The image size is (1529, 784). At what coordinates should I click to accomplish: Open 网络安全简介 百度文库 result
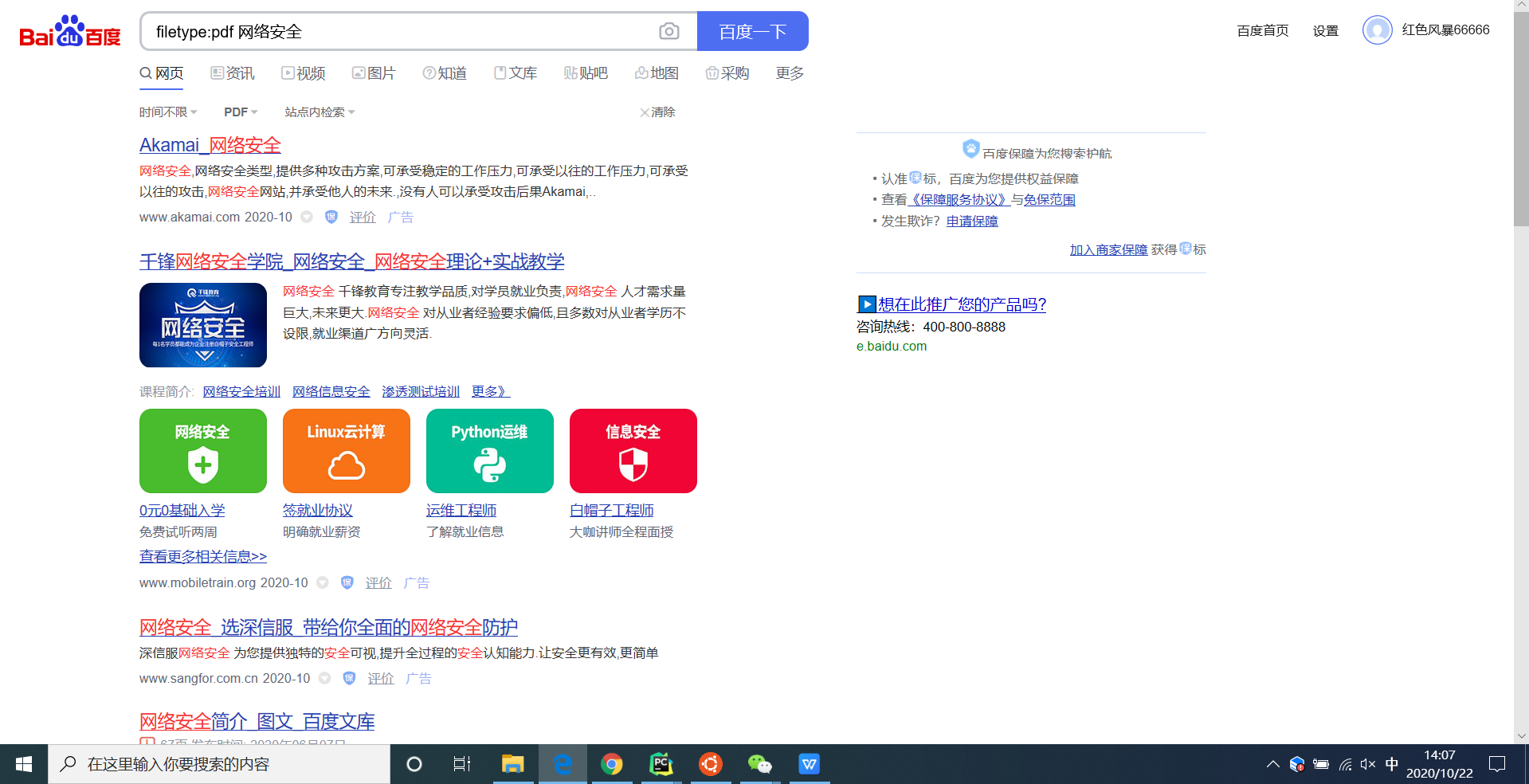(x=257, y=721)
